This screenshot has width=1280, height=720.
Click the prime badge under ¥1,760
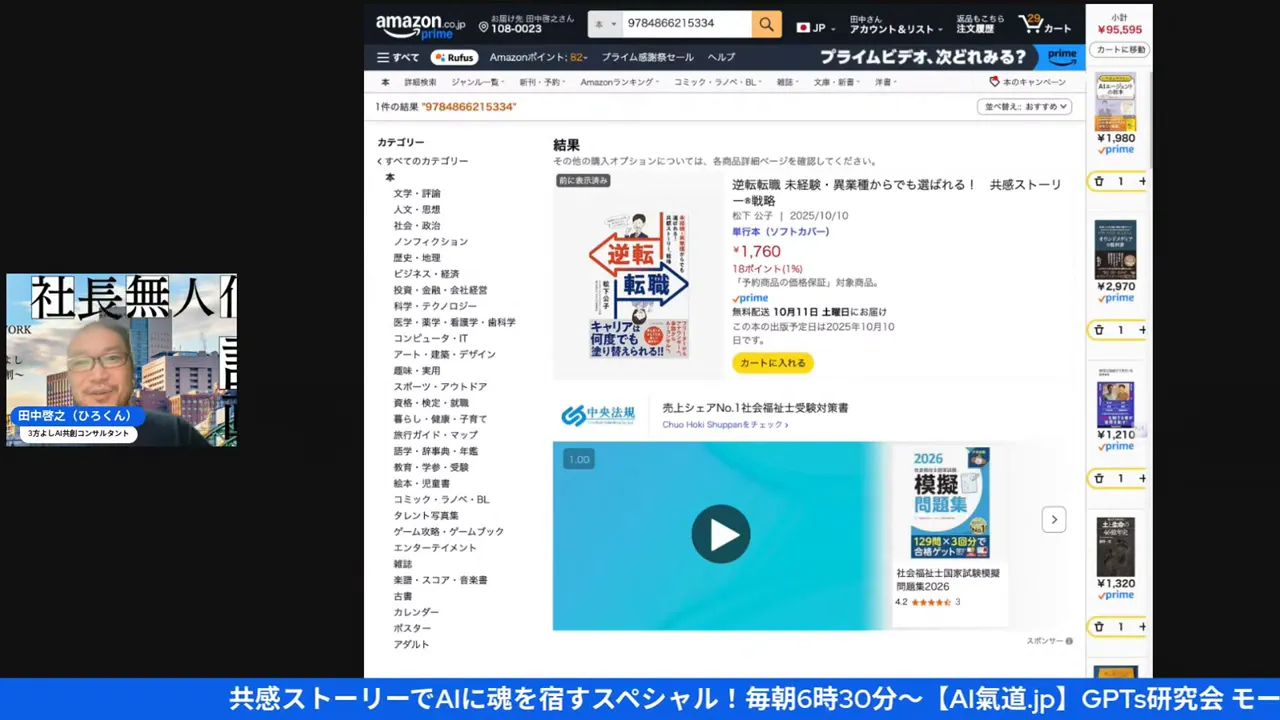pos(750,298)
